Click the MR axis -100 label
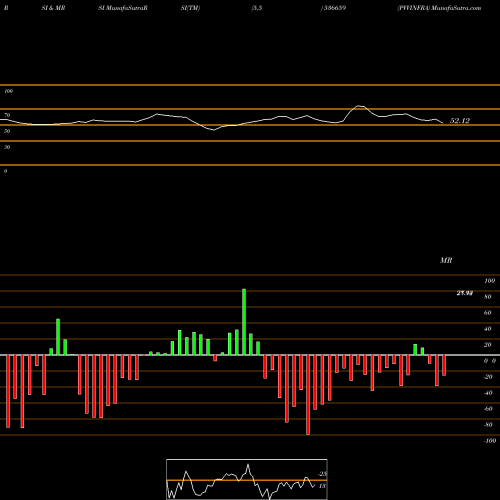Viewport: 500px width, 500px height. click(490, 441)
